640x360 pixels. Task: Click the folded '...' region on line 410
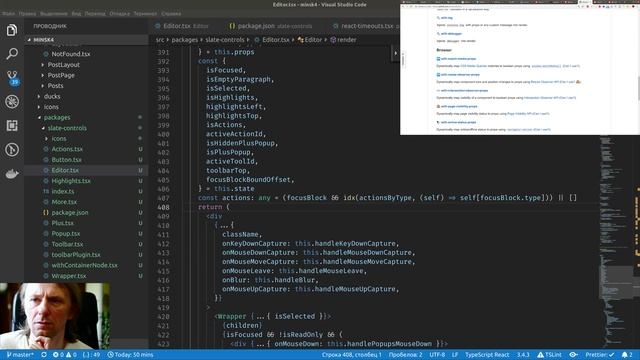pos(224,225)
